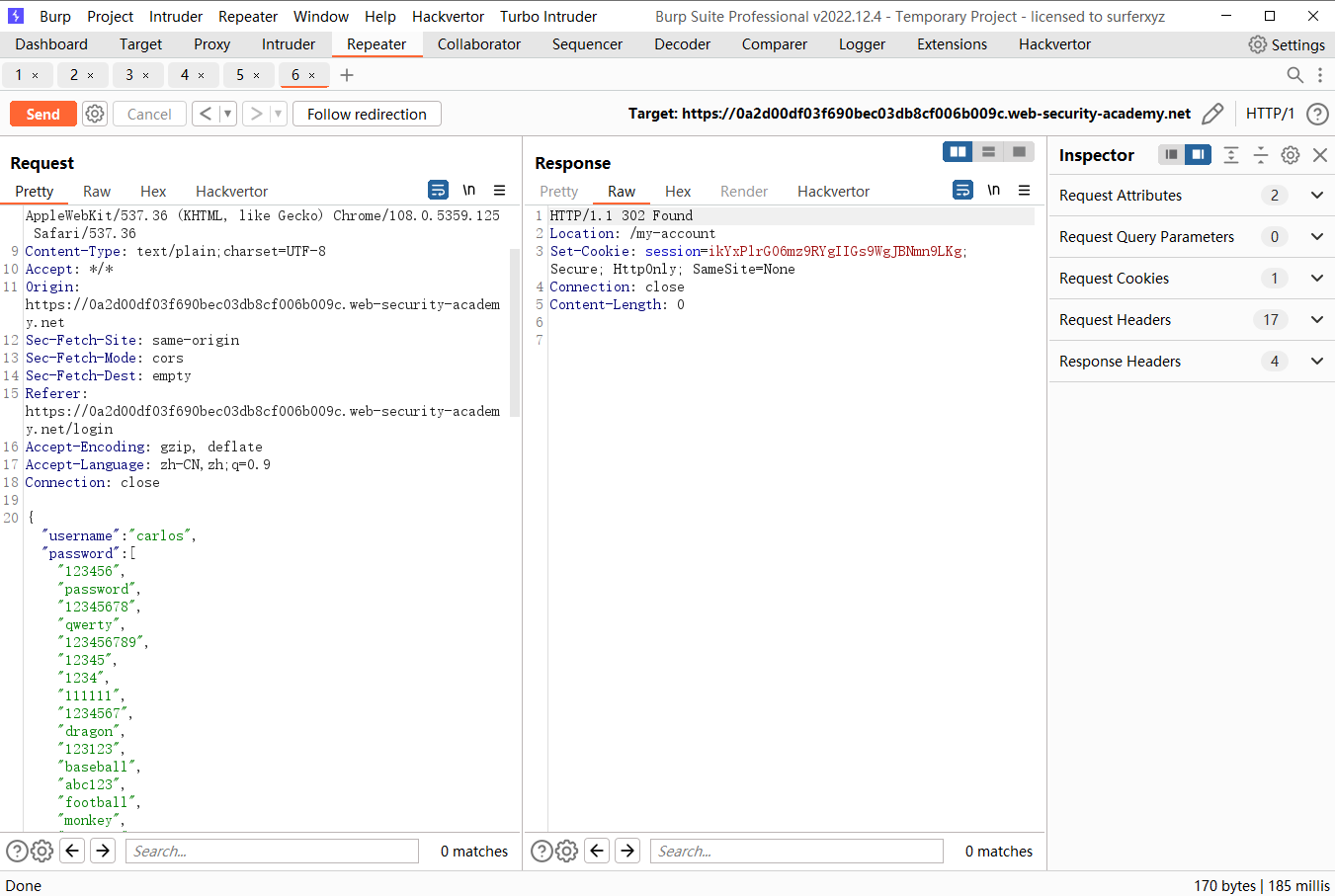Open the Extensions tab

tap(952, 44)
